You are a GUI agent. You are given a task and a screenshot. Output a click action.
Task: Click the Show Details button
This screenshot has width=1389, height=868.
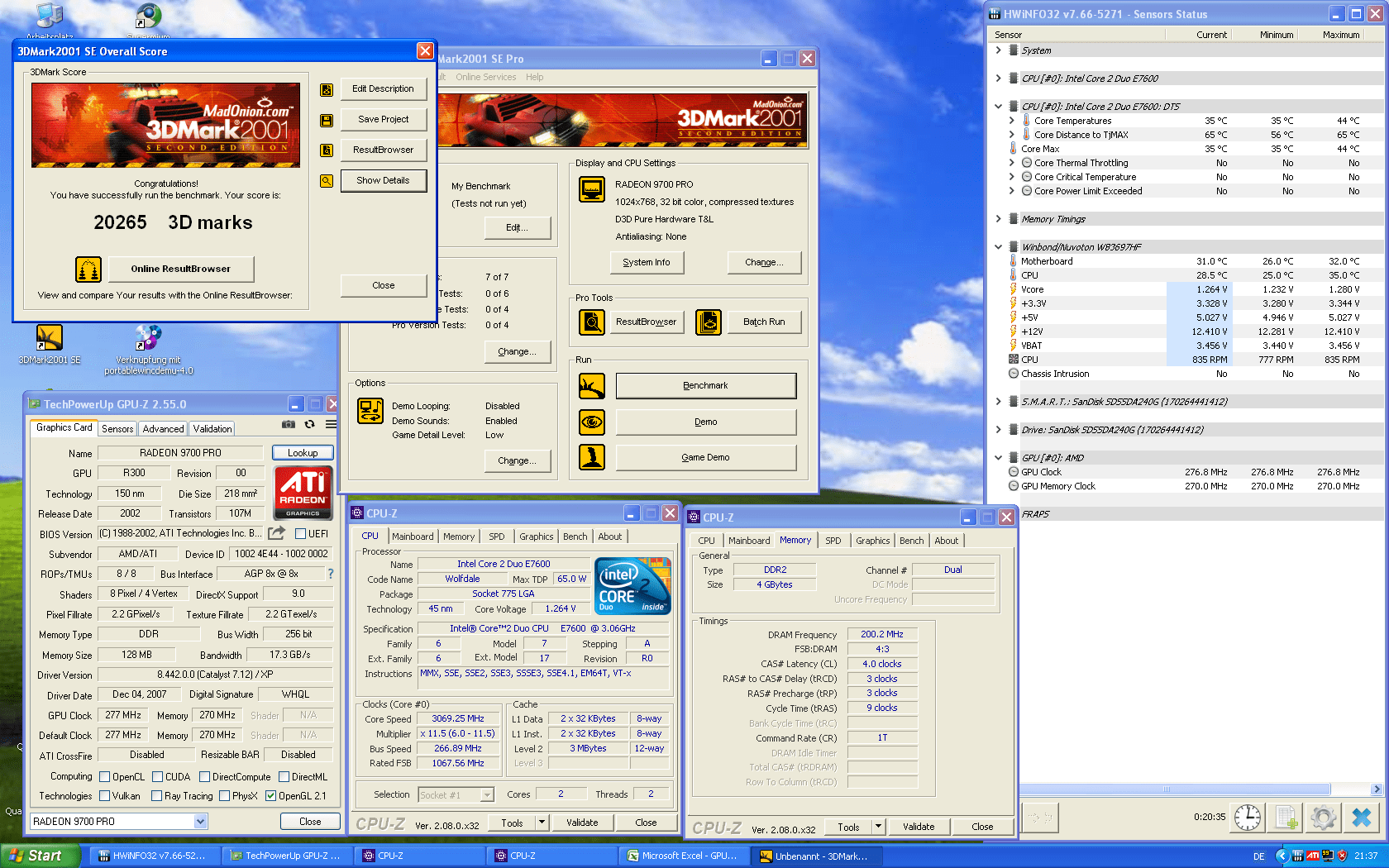[384, 180]
